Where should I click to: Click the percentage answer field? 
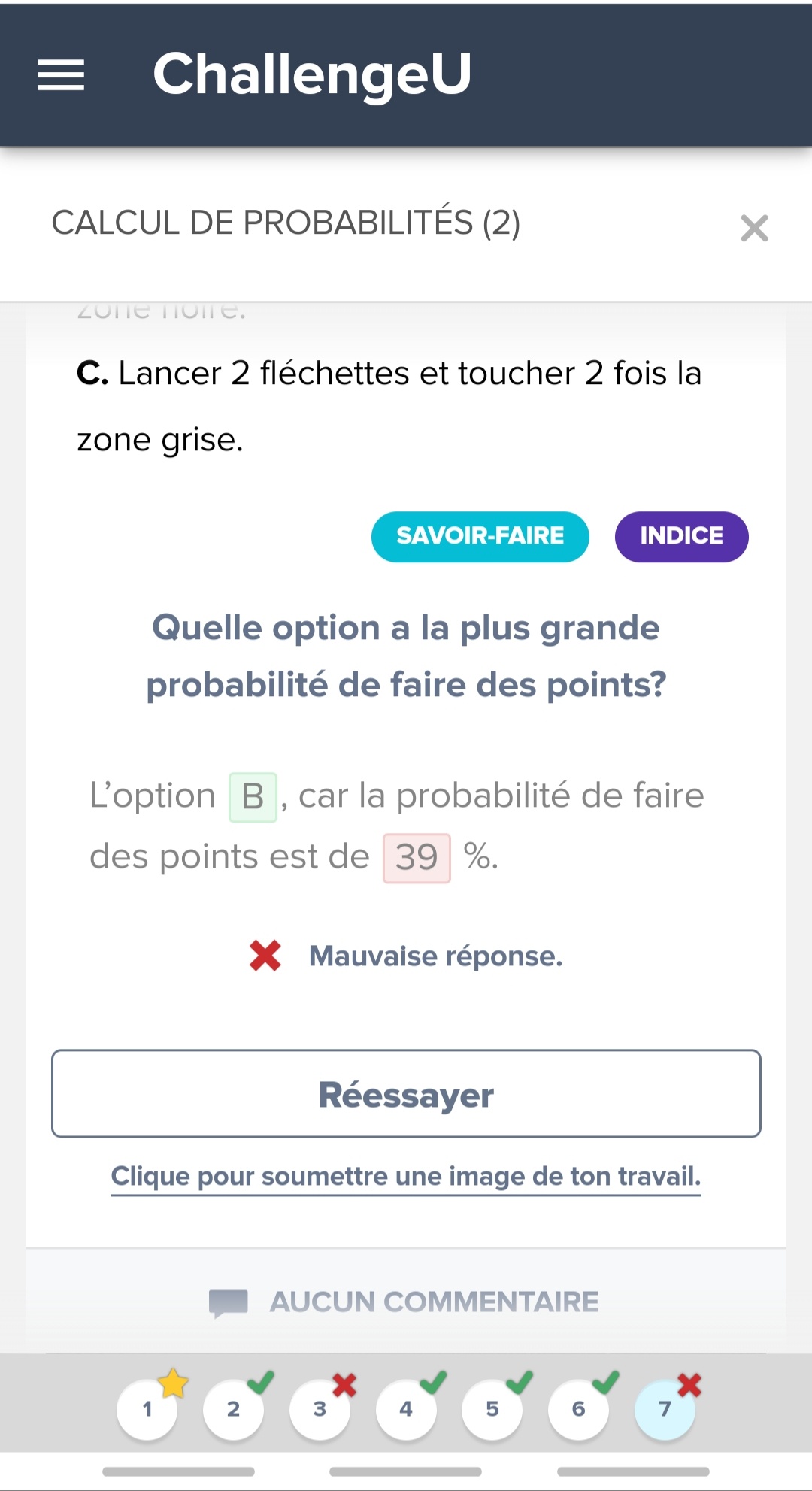[417, 858]
